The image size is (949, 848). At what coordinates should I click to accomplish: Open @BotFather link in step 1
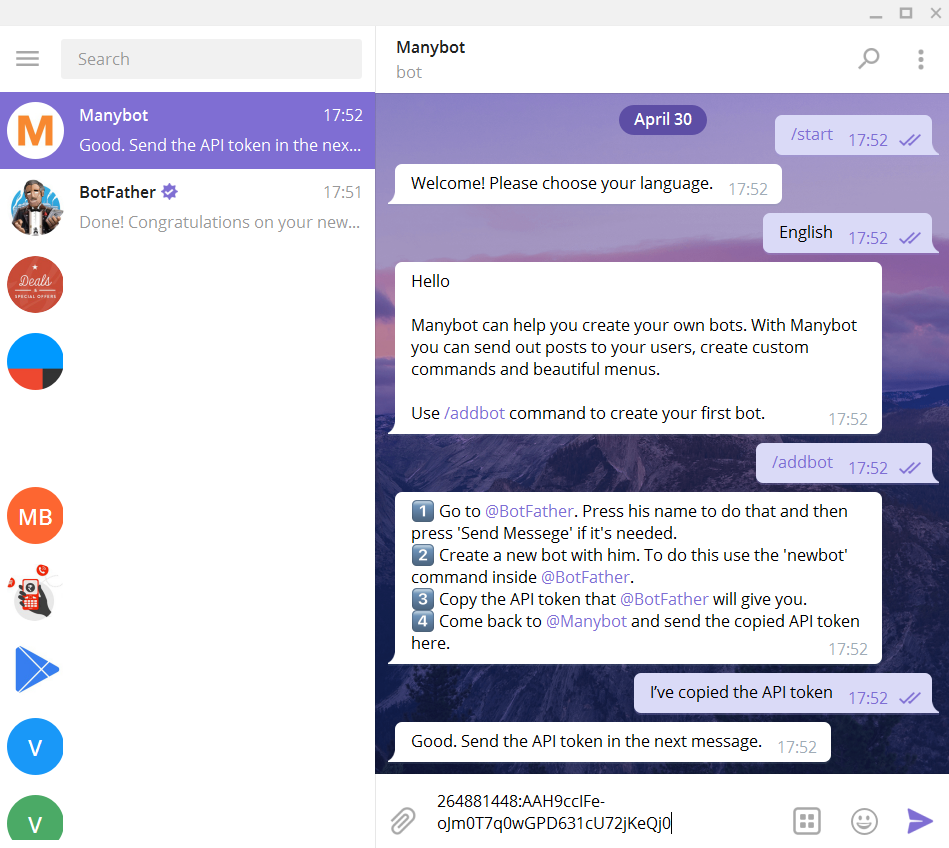click(529, 511)
